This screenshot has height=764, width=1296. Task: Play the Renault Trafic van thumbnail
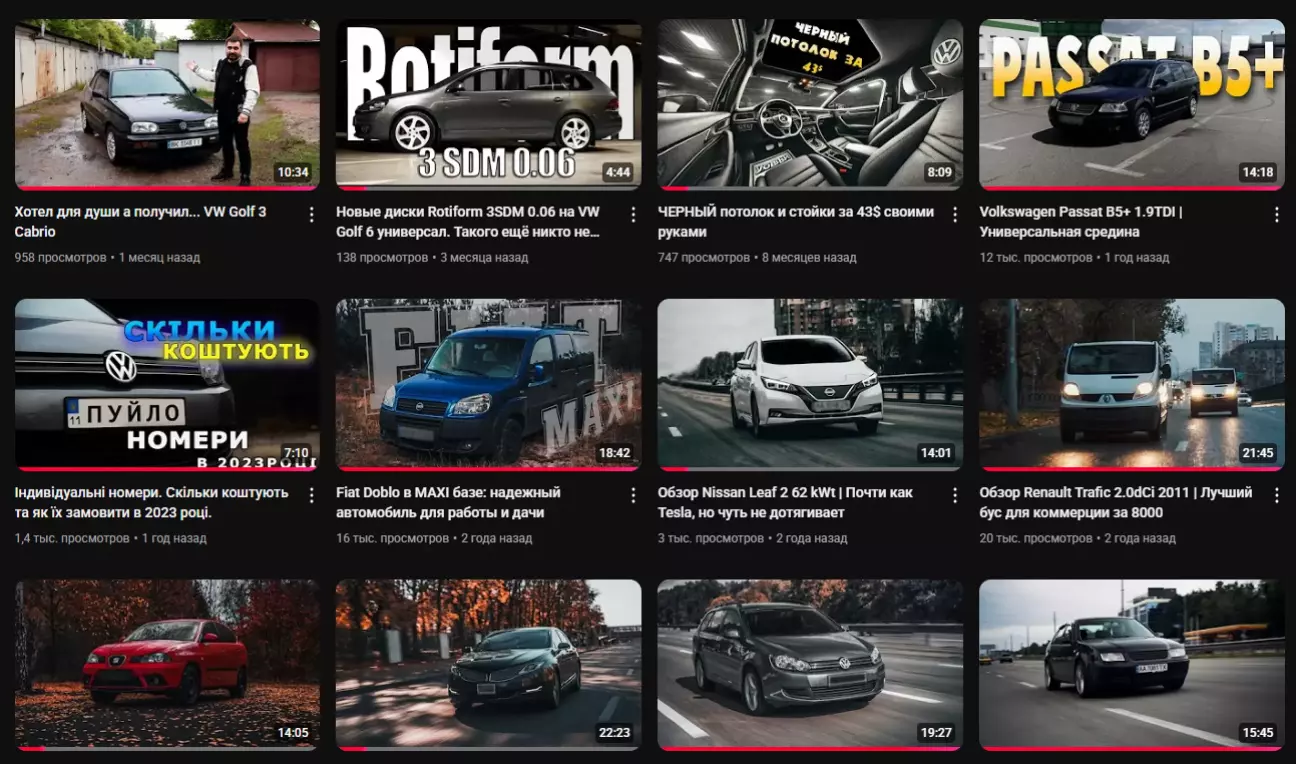click(1132, 385)
